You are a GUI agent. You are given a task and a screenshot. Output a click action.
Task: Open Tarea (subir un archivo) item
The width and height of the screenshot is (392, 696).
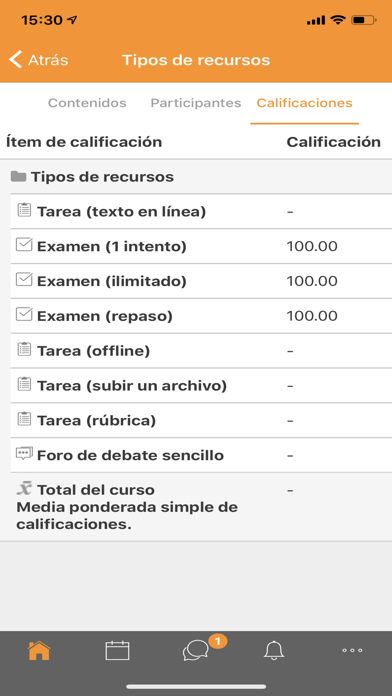[201, 386]
